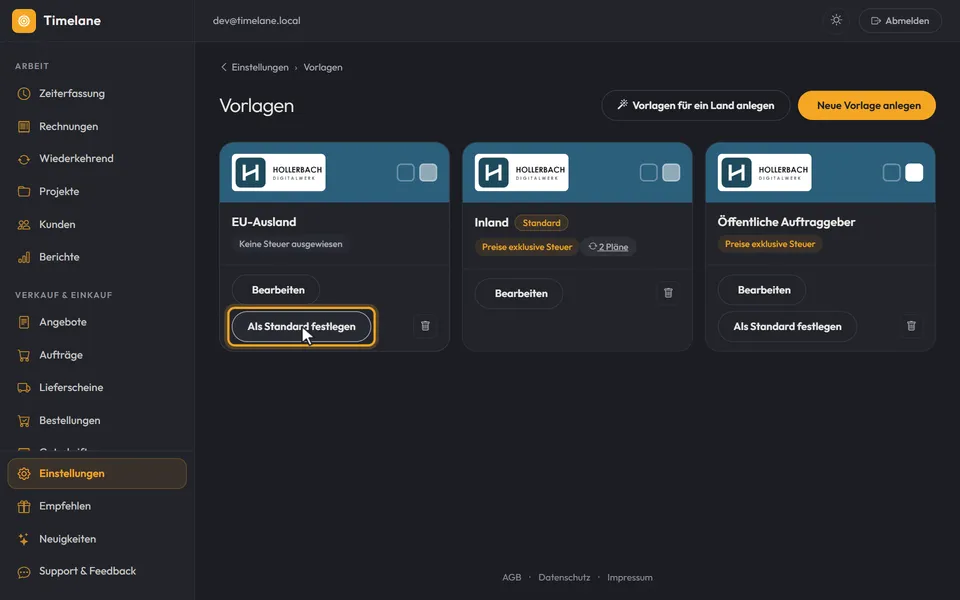Navigate to Bestellungen
This screenshot has width=960, height=600.
97,421
